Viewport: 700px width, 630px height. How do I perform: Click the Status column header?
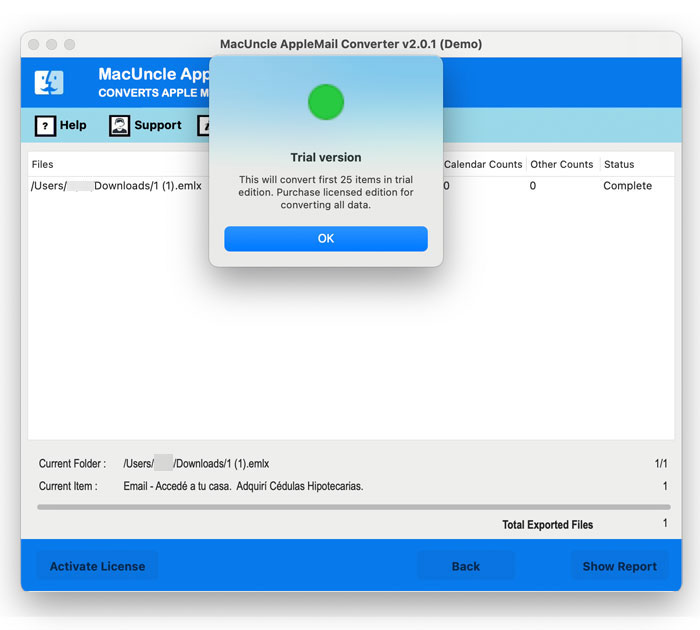coord(619,164)
